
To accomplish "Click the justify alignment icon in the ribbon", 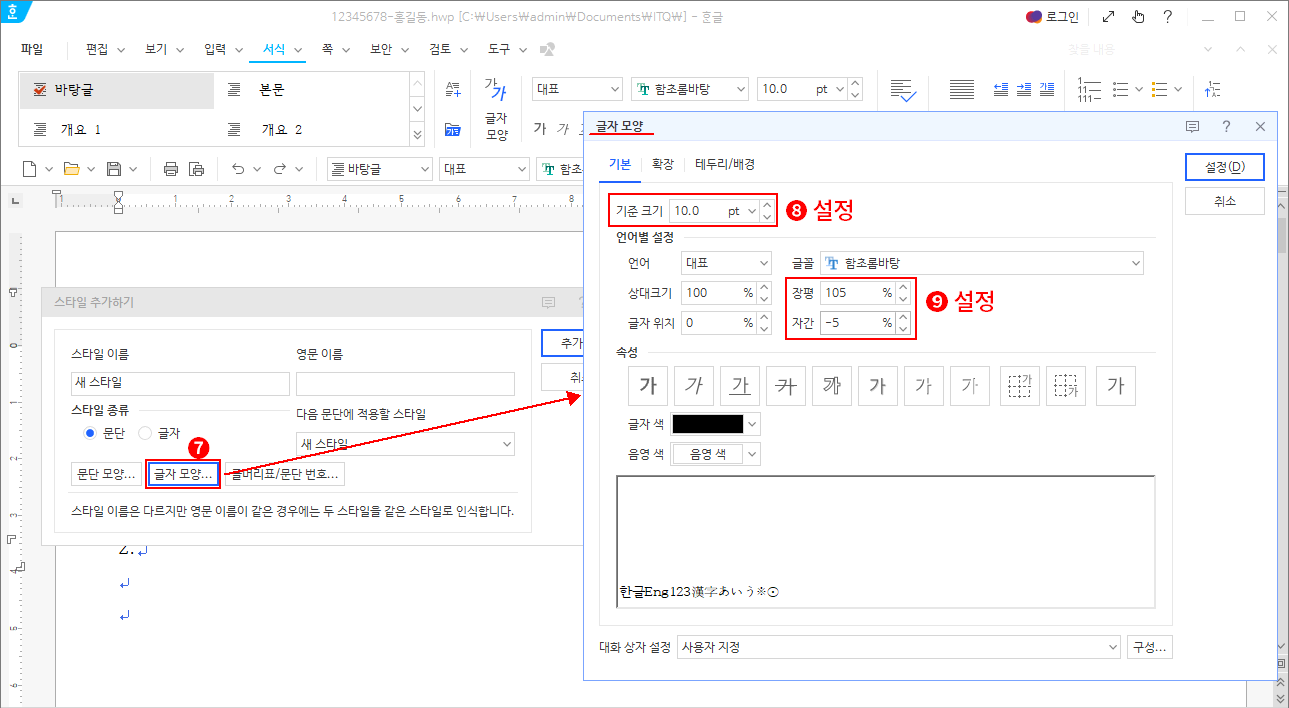I will (x=961, y=88).
